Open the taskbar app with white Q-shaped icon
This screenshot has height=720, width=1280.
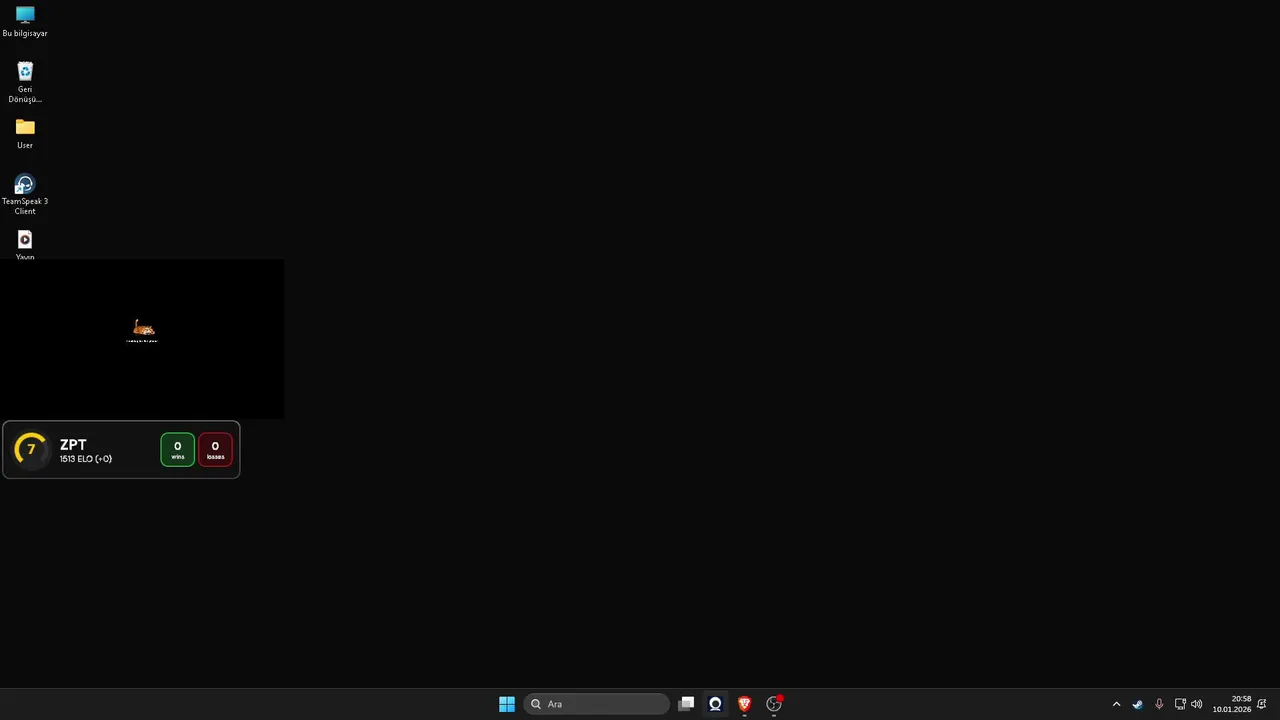click(715, 704)
